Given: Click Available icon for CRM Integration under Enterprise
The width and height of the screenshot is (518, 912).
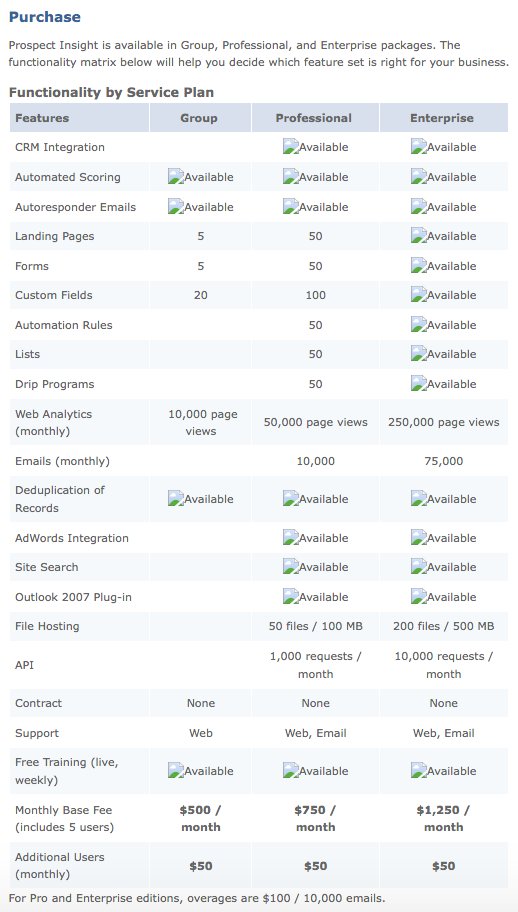Looking at the screenshot, I should click(444, 147).
